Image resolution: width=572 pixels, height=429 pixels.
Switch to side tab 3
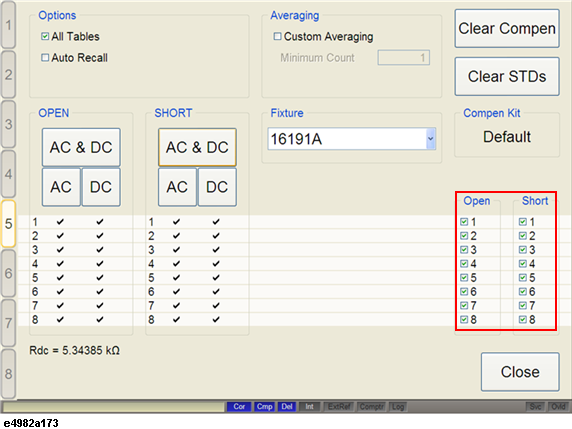pyautogui.click(x=8, y=124)
